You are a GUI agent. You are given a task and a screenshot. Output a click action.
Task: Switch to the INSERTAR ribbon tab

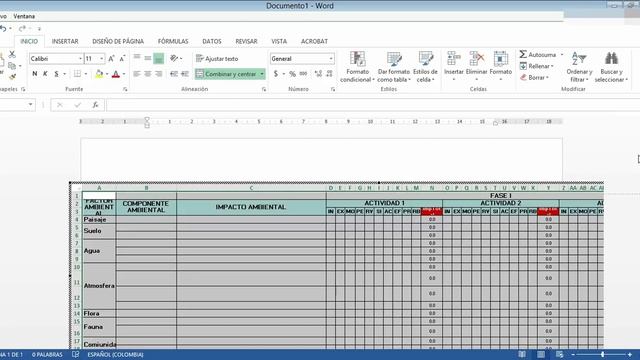pyautogui.click(x=65, y=41)
